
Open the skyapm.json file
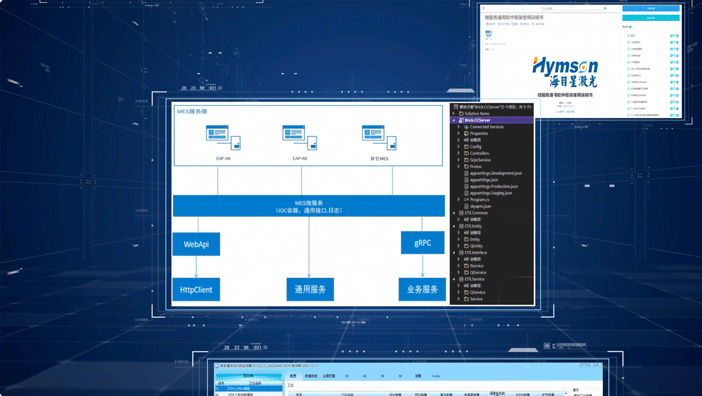point(477,206)
